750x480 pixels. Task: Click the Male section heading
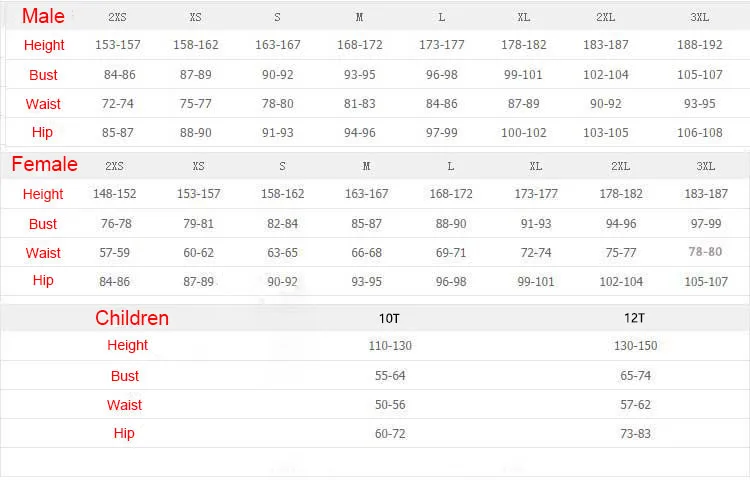click(x=43, y=16)
